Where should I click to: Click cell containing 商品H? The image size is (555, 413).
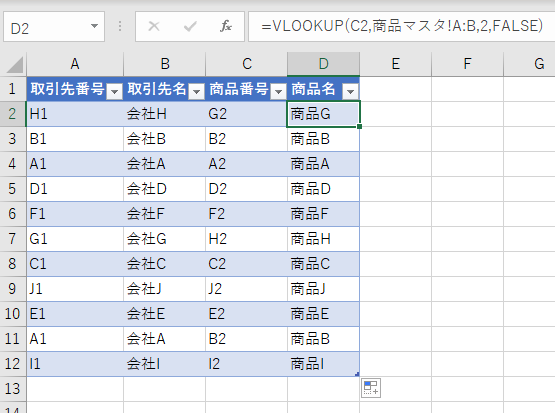pos(324,239)
